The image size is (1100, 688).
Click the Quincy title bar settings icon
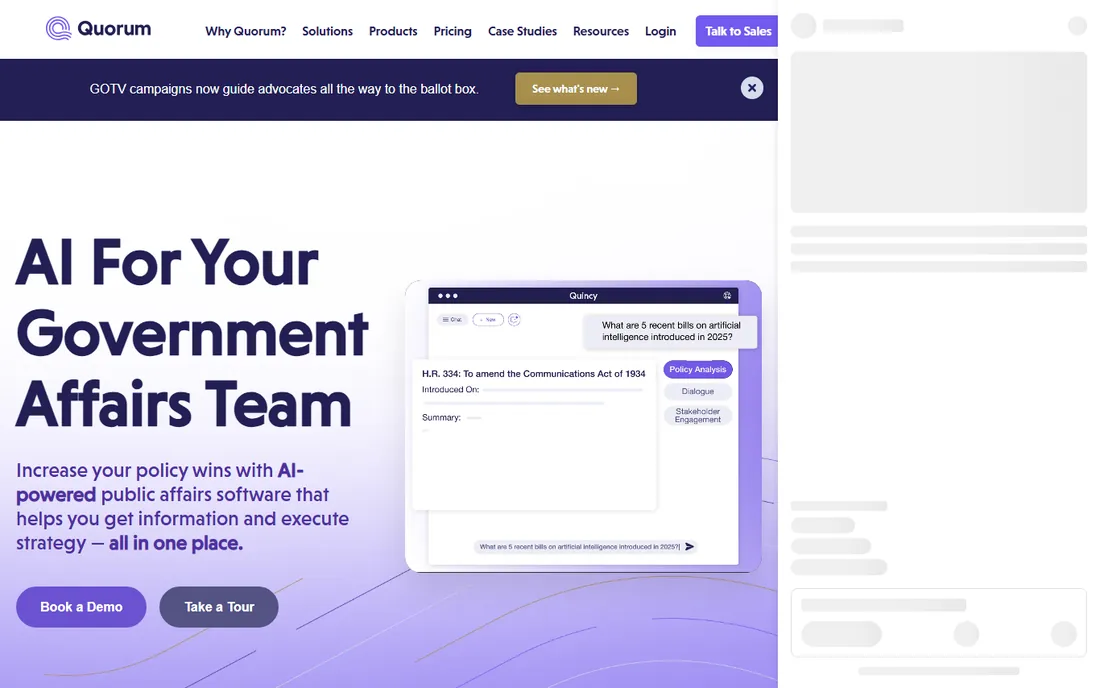(x=727, y=296)
